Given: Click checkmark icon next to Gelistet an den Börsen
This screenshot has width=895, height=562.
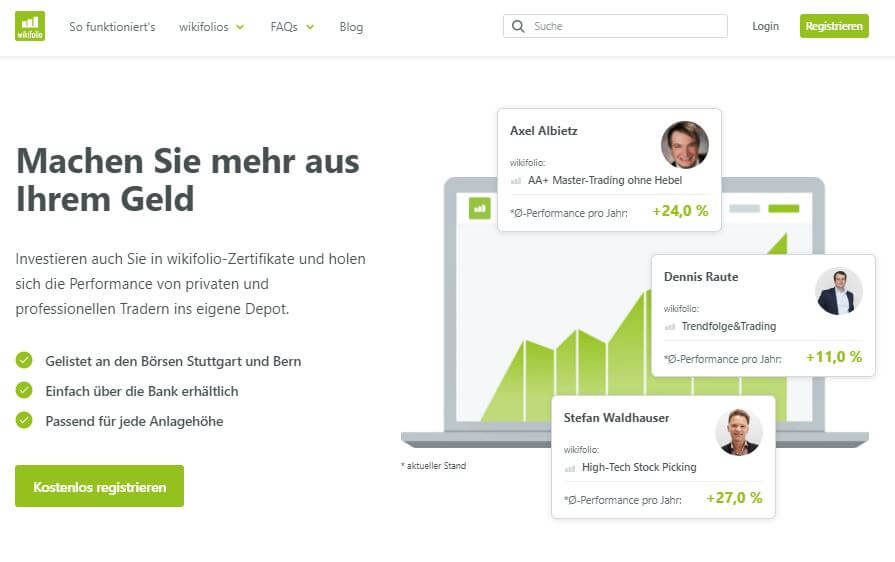Looking at the screenshot, I should (x=24, y=360).
